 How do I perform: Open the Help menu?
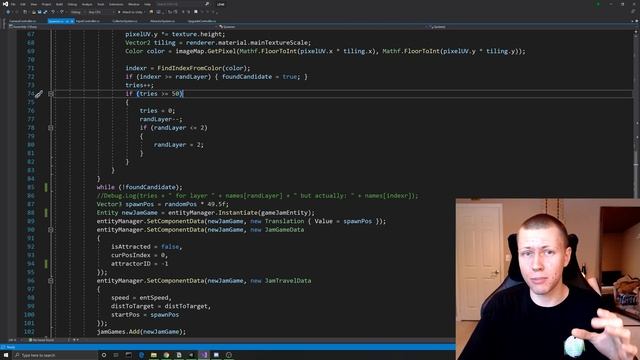coord(147,4)
